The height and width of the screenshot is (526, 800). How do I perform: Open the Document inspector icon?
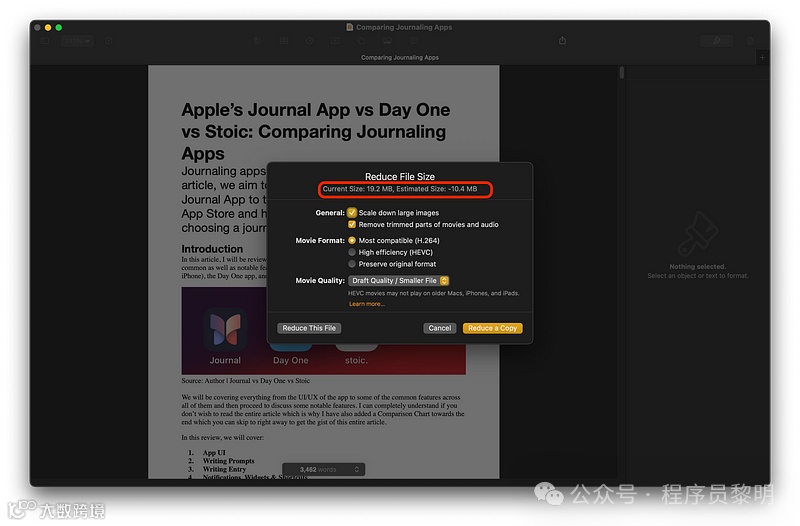(x=750, y=41)
